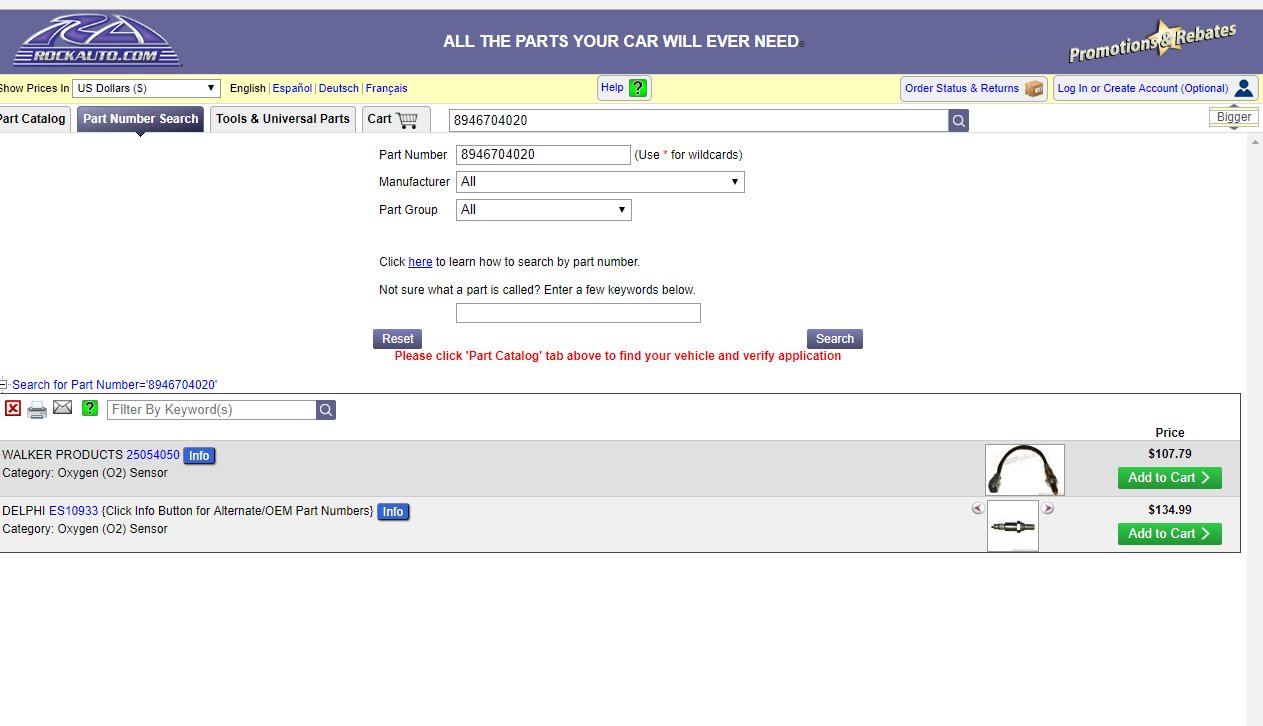
Task: Click the envelope email icon
Action: tap(63, 408)
